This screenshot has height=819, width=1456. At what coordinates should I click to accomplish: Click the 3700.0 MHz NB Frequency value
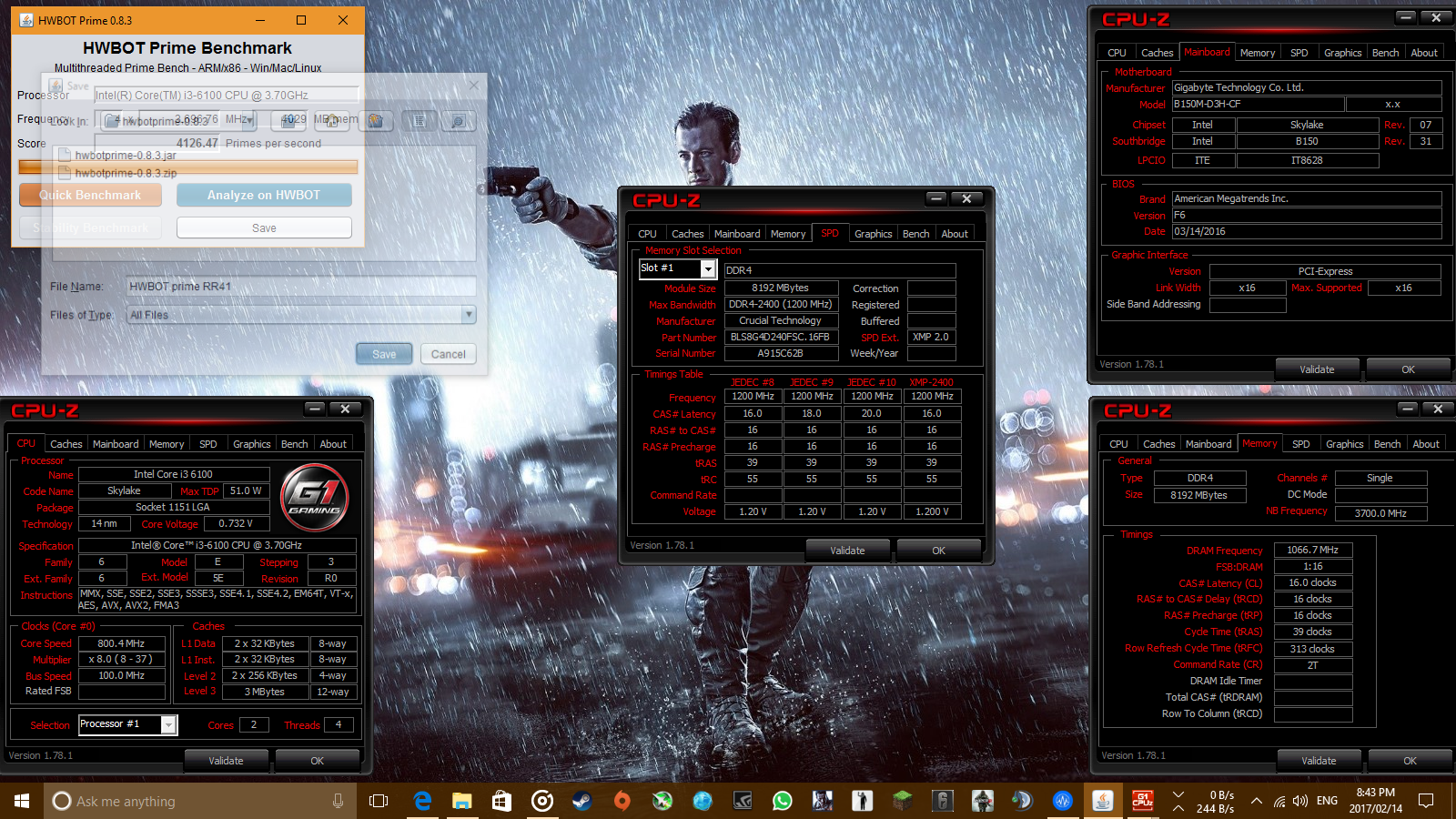1380,513
